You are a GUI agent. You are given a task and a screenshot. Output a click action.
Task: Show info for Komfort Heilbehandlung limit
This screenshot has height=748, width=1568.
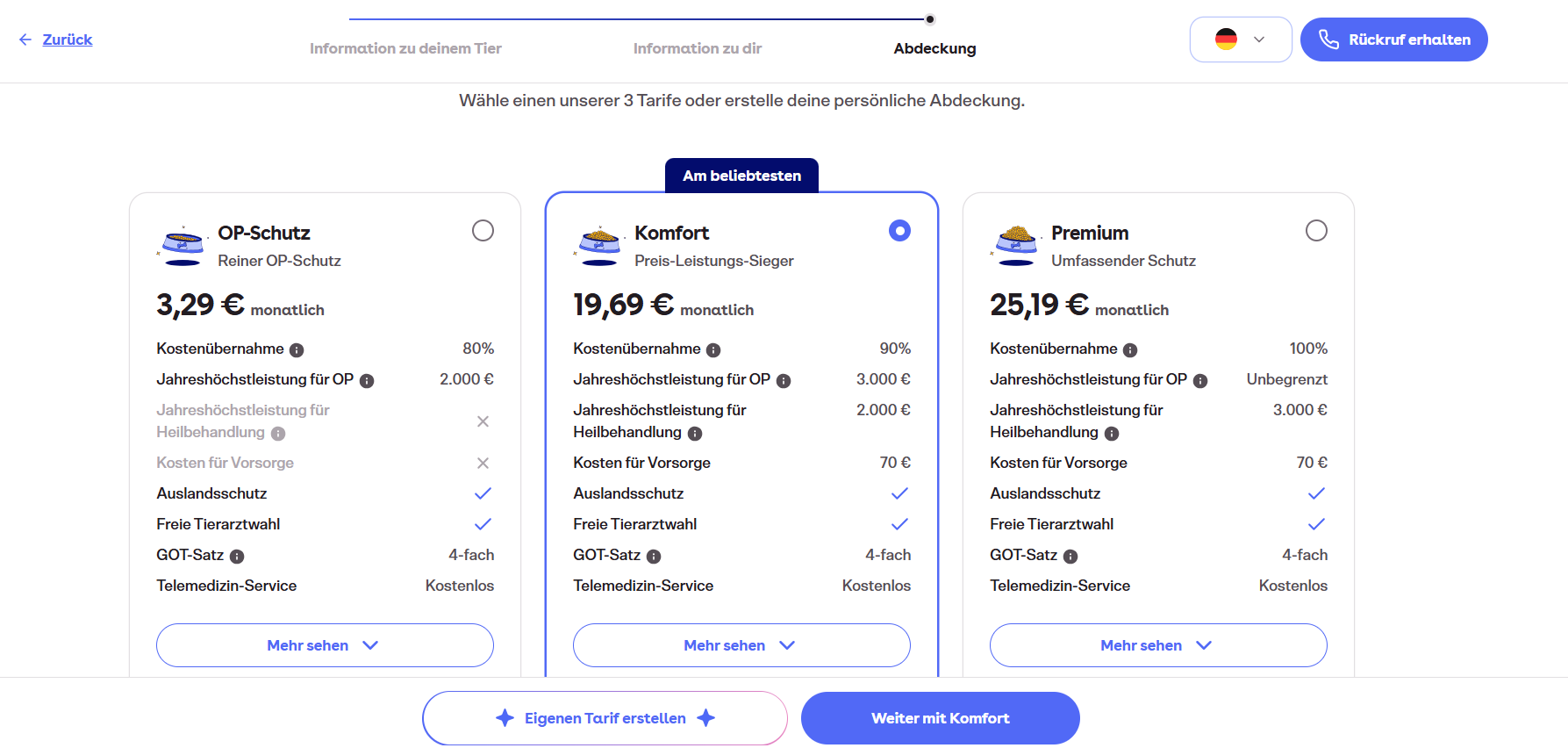(x=695, y=434)
